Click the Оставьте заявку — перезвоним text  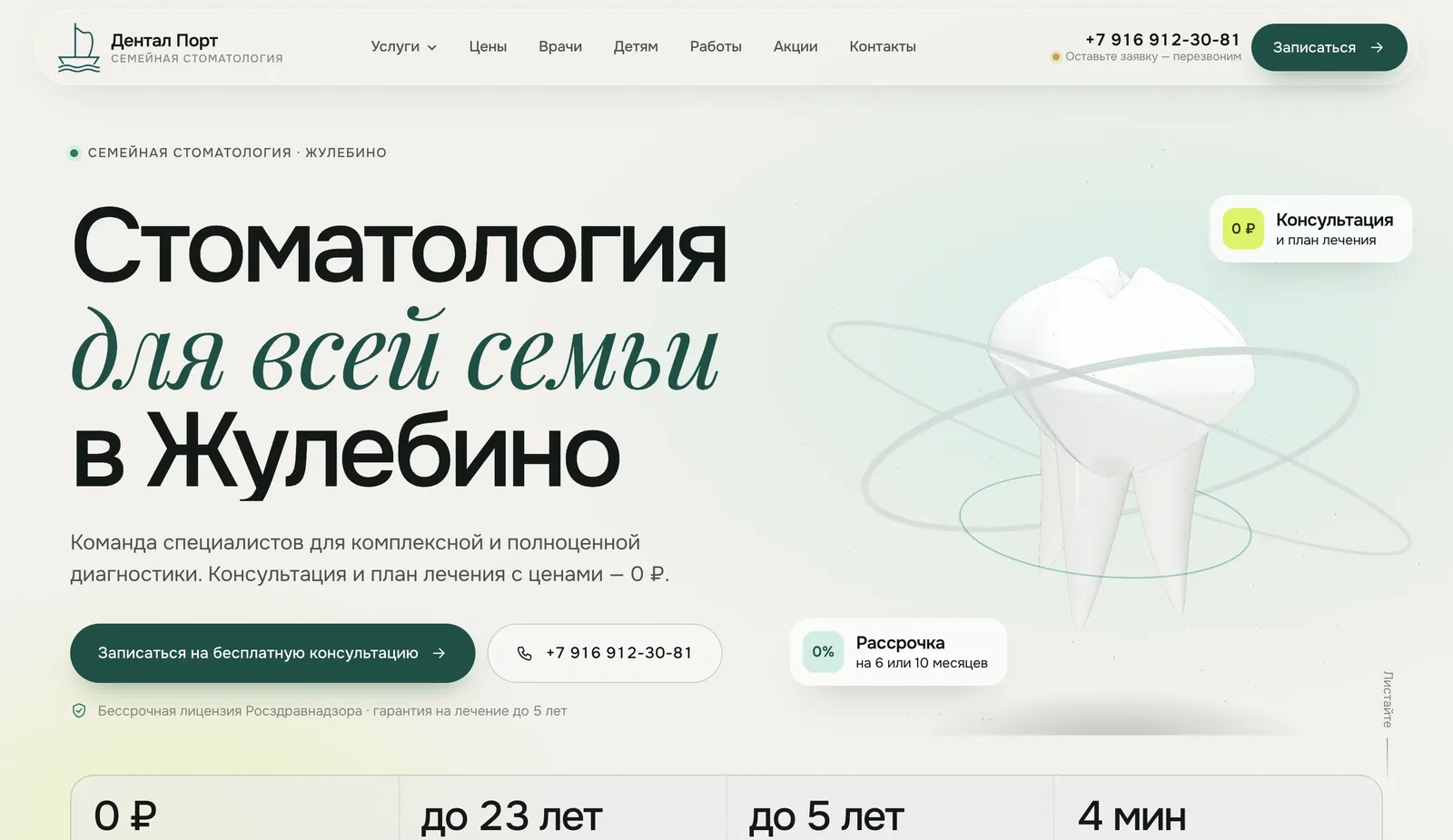1153,57
